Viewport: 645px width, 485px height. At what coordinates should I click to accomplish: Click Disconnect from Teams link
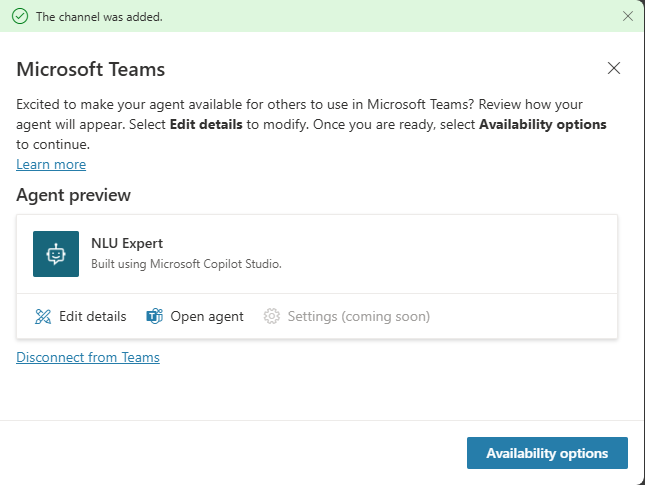point(88,357)
